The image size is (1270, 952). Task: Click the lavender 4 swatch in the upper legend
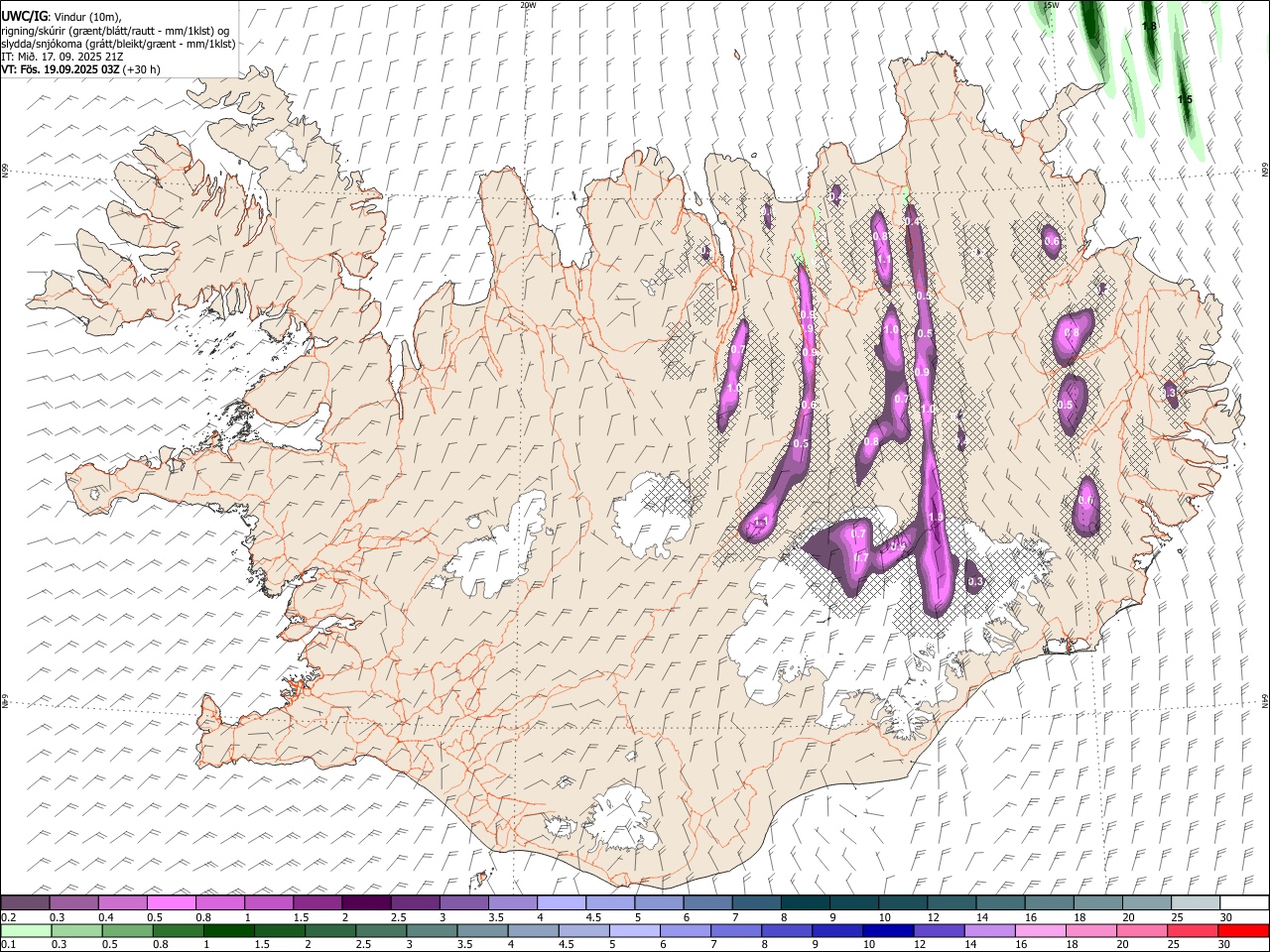pyautogui.click(x=560, y=902)
